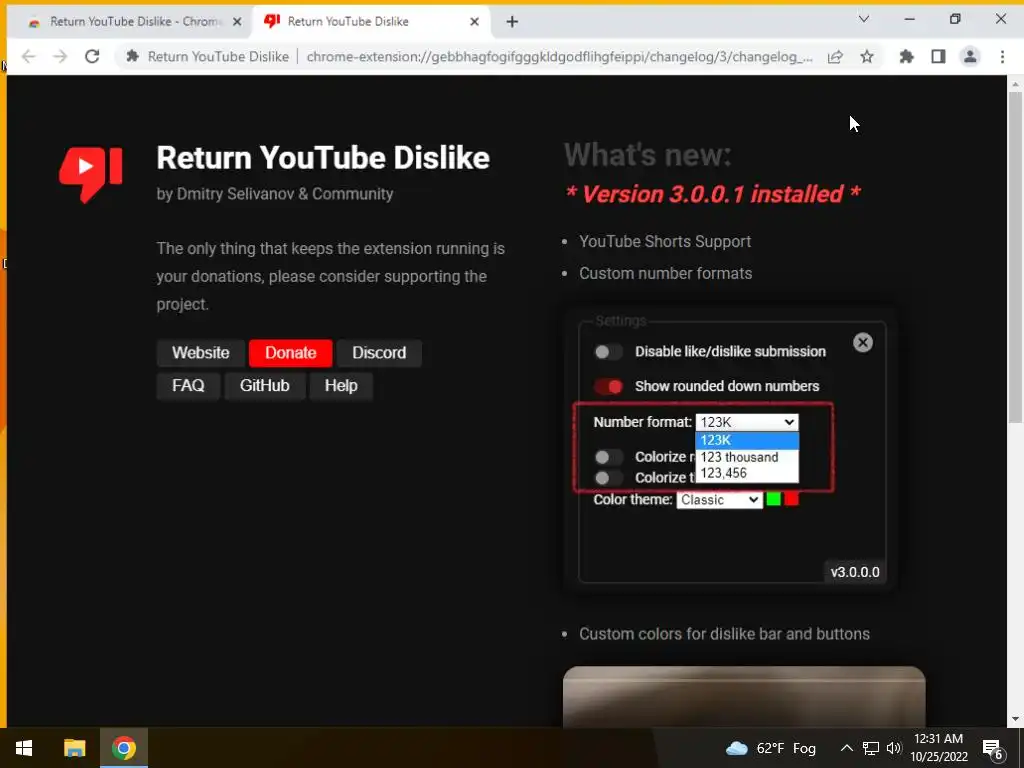Open the FAQ button

pyautogui.click(x=188, y=385)
